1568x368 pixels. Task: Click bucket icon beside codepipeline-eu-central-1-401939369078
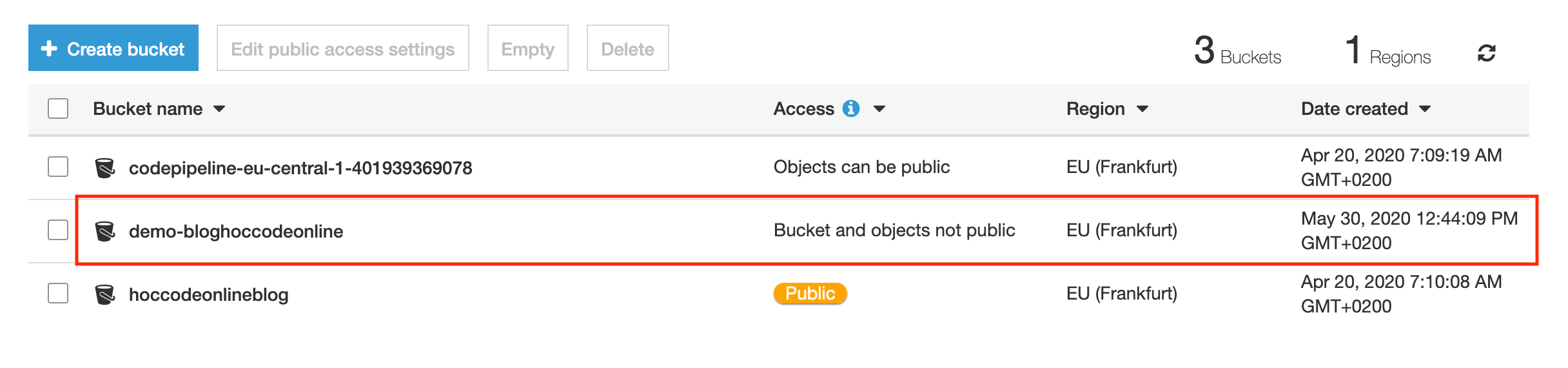(105, 168)
